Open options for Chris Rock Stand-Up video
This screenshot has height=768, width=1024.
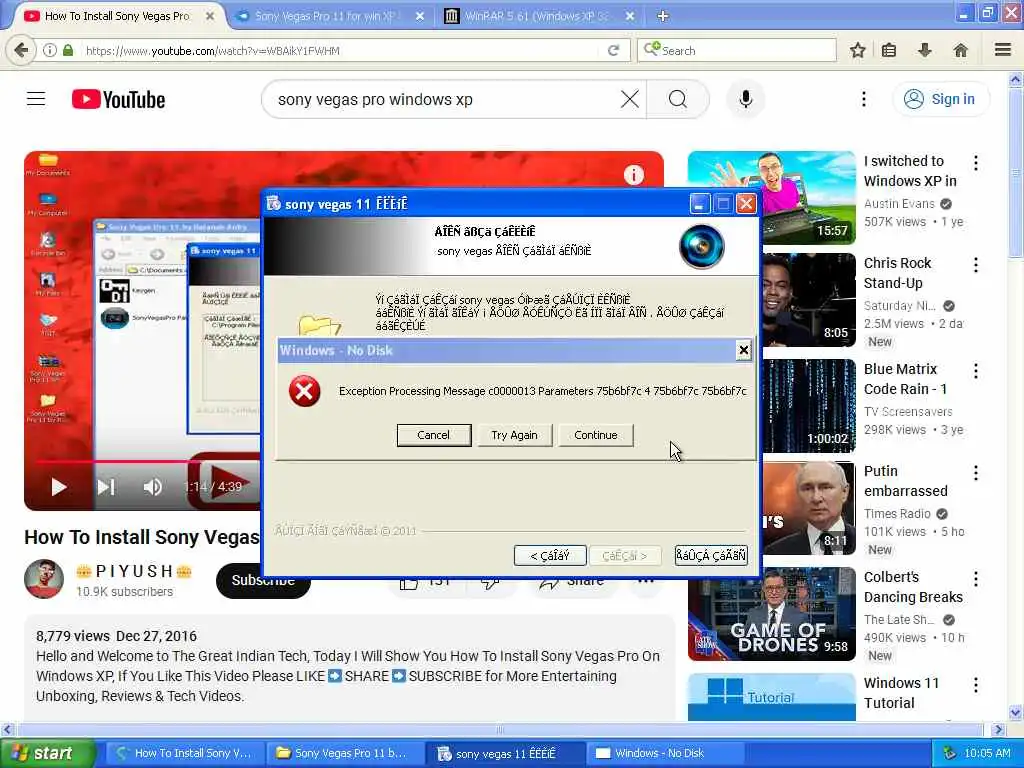(976, 265)
